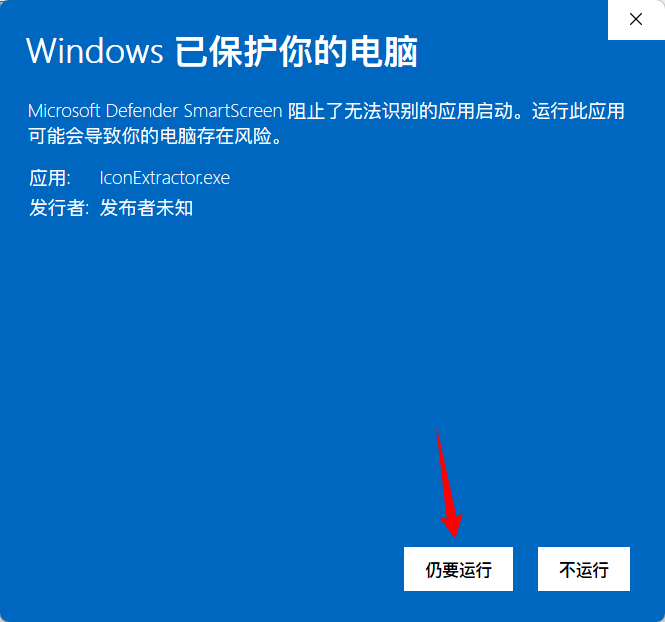Click the 发行者: label

click(x=59, y=208)
